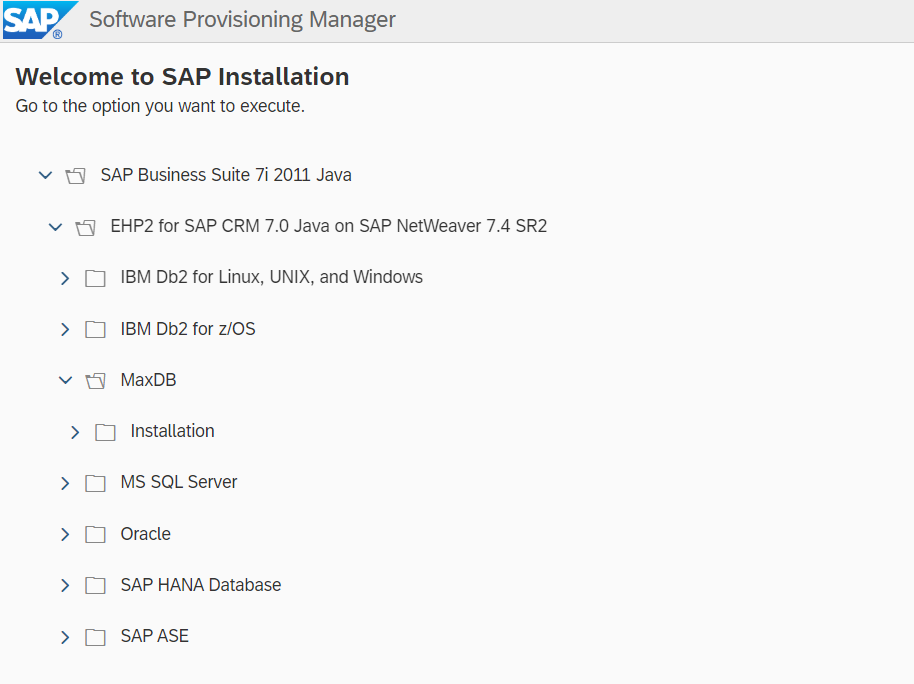Click the open folder icon beside MaxDB
The height and width of the screenshot is (684, 914).
[x=95, y=381]
